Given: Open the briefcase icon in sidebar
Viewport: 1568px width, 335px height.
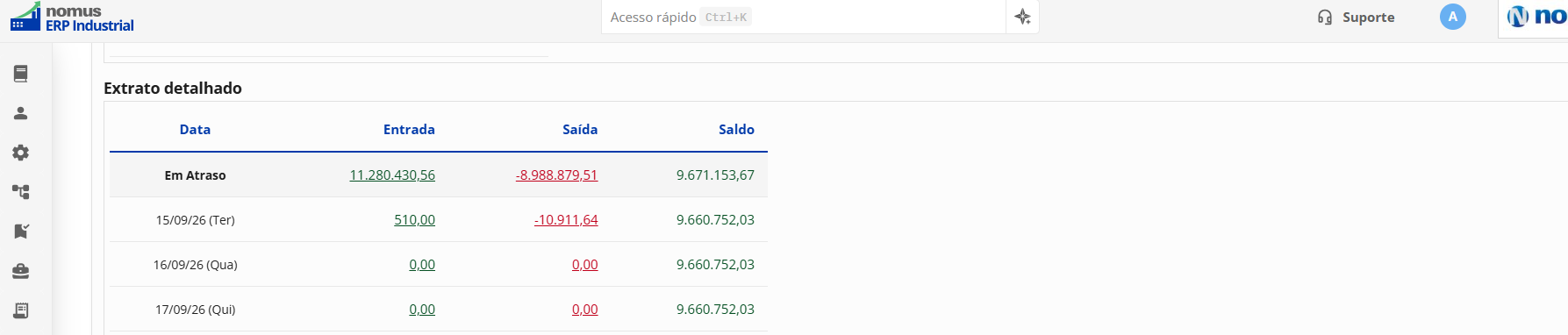Looking at the screenshot, I should coord(21,271).
